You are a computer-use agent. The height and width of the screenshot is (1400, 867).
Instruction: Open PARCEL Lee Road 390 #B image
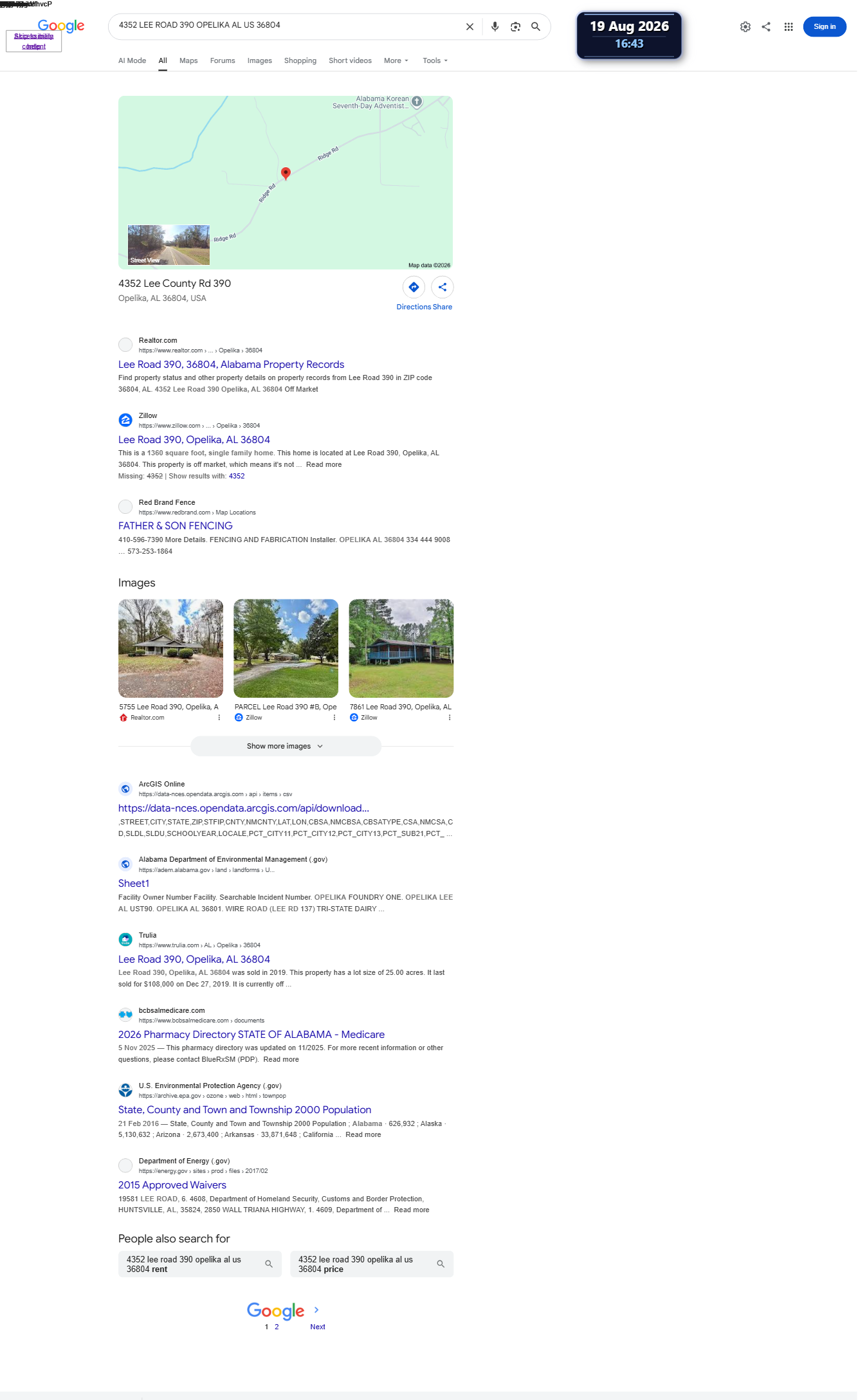click(x=286, y=648)
